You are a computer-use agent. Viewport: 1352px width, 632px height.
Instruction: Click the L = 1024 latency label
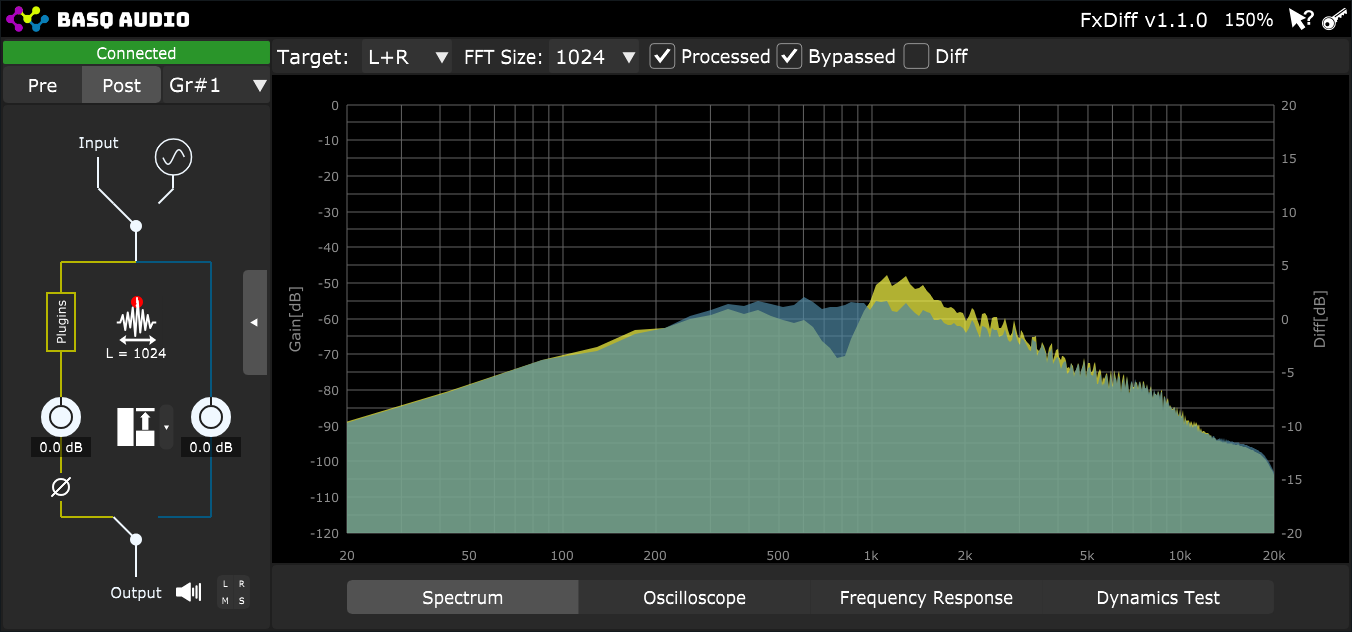(136, 353)
